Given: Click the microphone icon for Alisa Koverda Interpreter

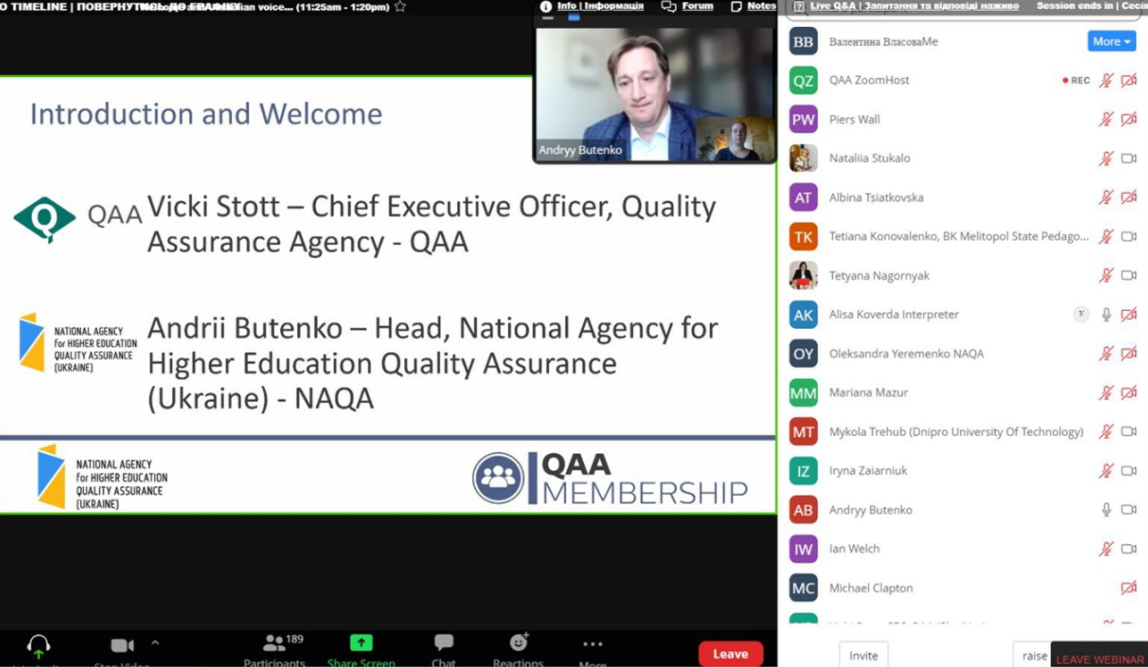Looking at the screenshot, I should pos(1106,315).
